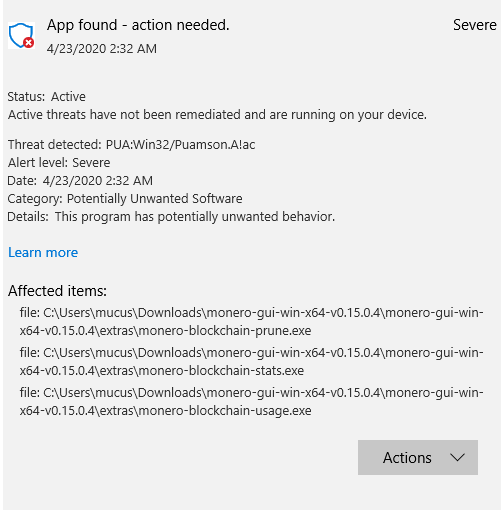Open the Learn more link
Screen dimensions: 502x513
coord(43,252)
